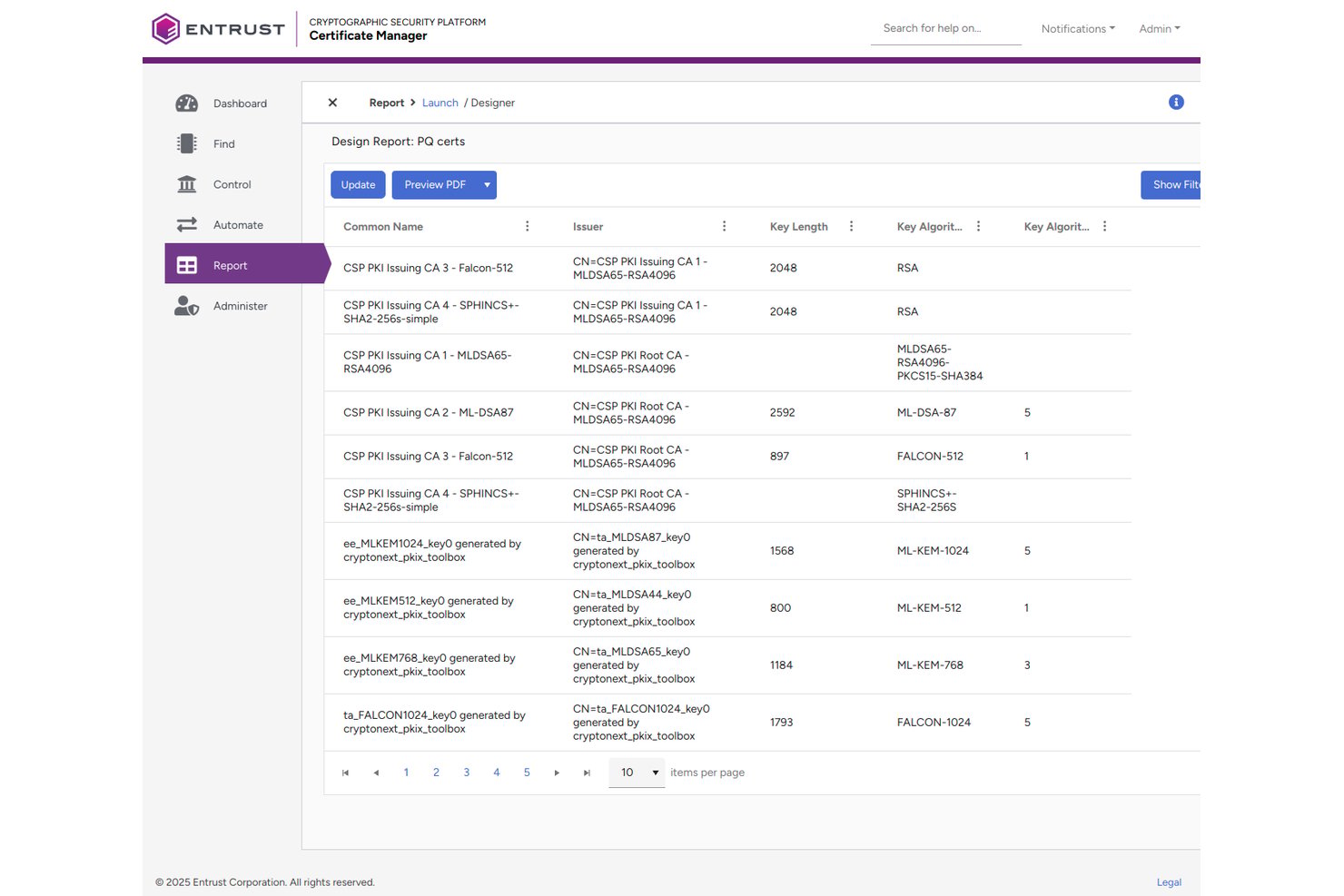Go to page 5

pos(527,773)
